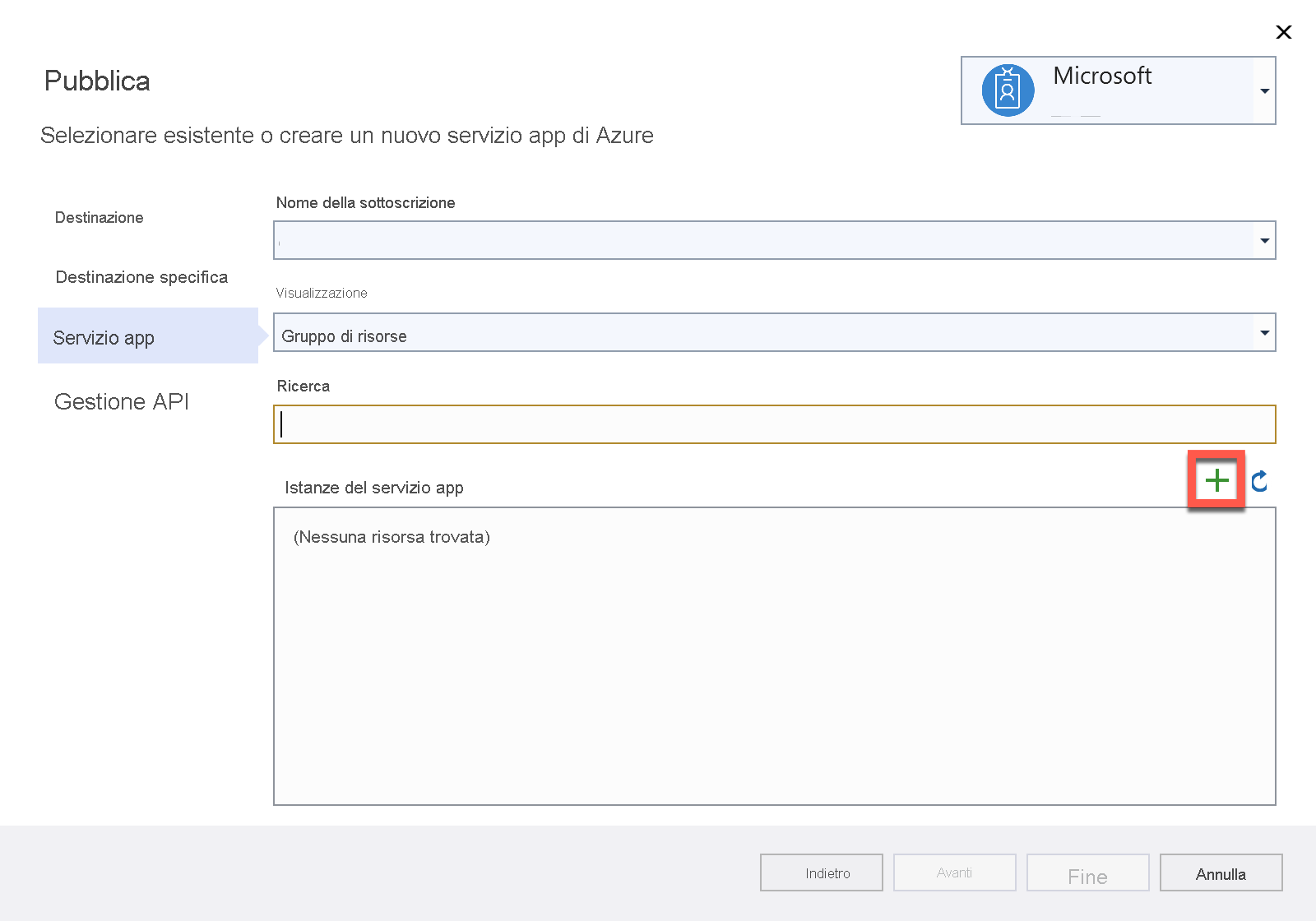Click the 'Visualizzazione' label
This screenshot has width=1316, height=921.
click(322, 293)
